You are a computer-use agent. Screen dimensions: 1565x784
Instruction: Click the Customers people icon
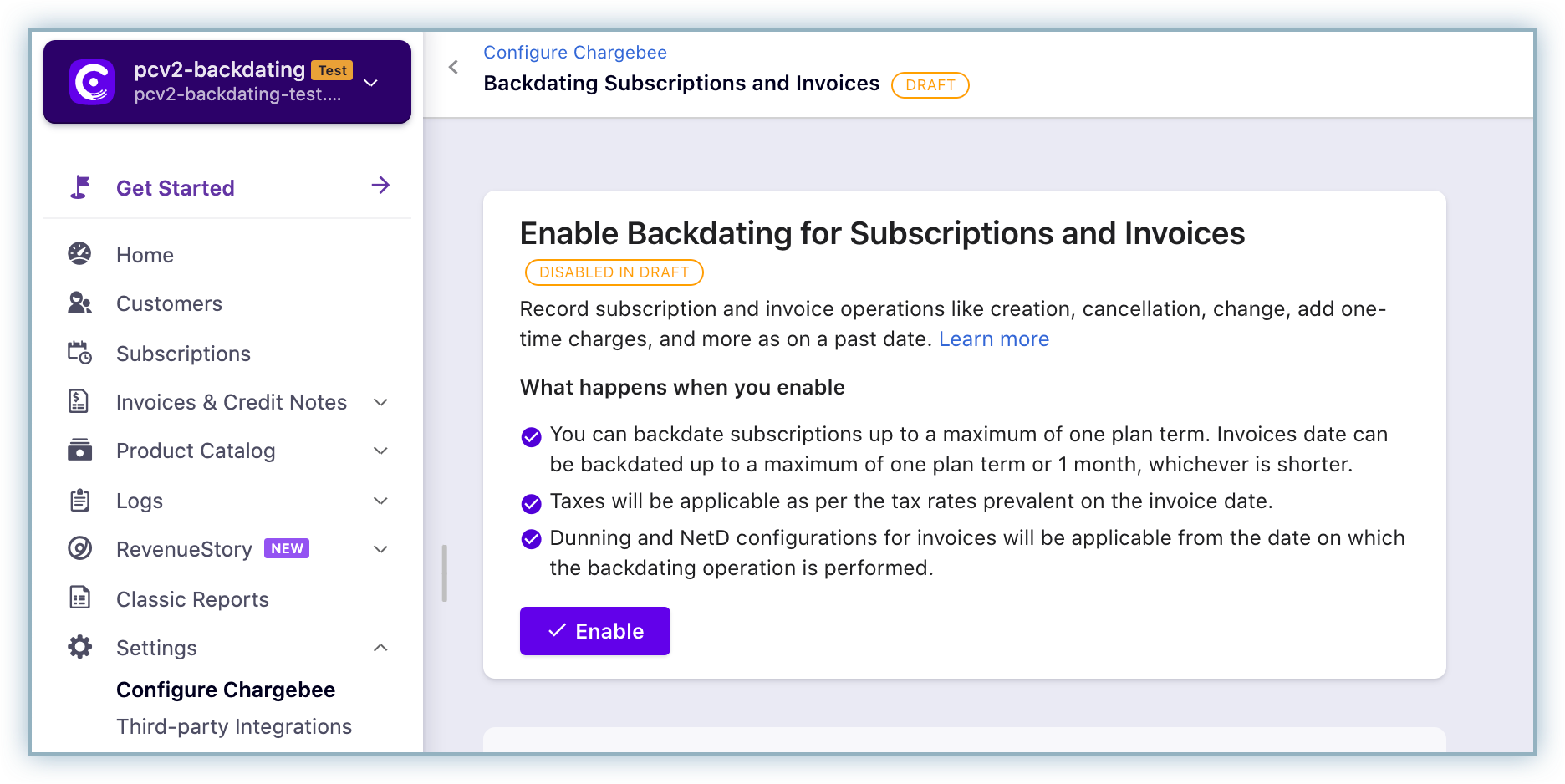click(79, 303)
